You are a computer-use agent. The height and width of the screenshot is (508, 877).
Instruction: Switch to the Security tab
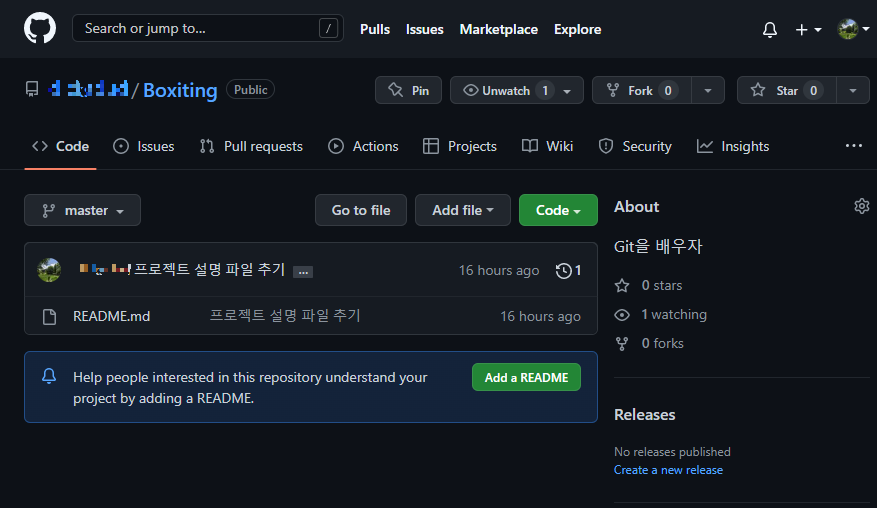[635, 147]
